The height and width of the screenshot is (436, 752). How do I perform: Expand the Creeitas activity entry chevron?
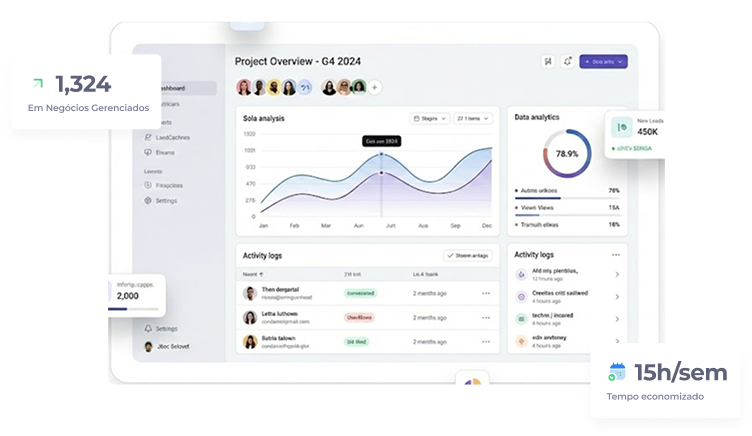617,297
